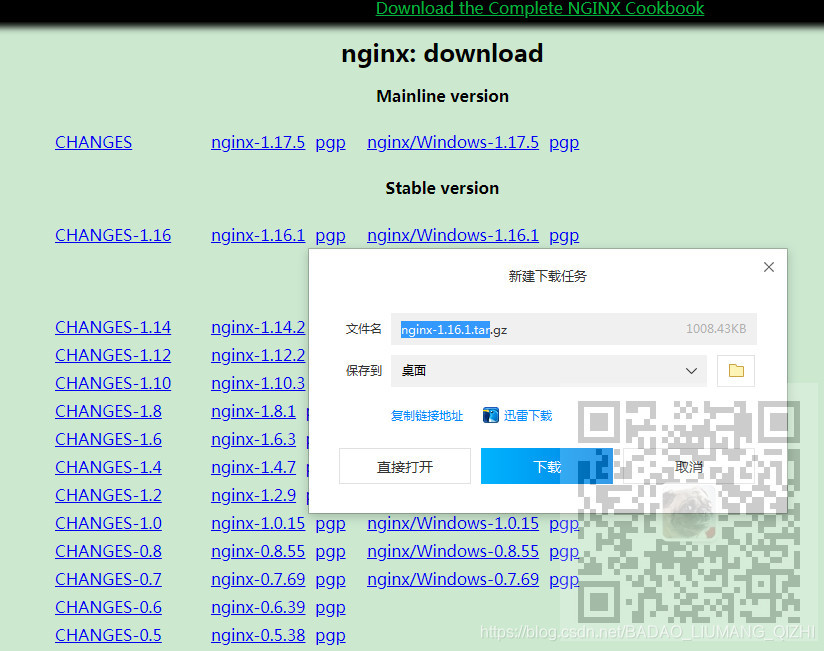The width and height of the screenshot is (824, 651).
Task: Open CHANGES-0.7 link
Action: point(108,579)
